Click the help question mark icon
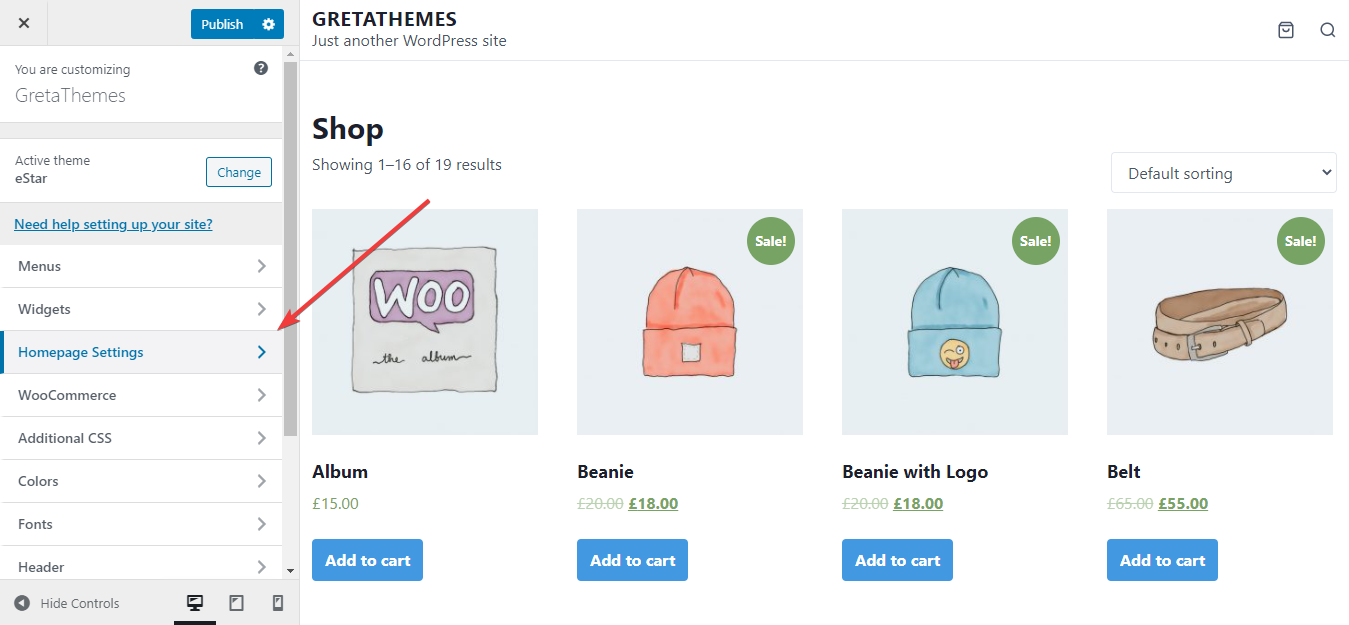Image resolution: width=1349 pixels, height=625 pixels. click(x=261, y=68)
